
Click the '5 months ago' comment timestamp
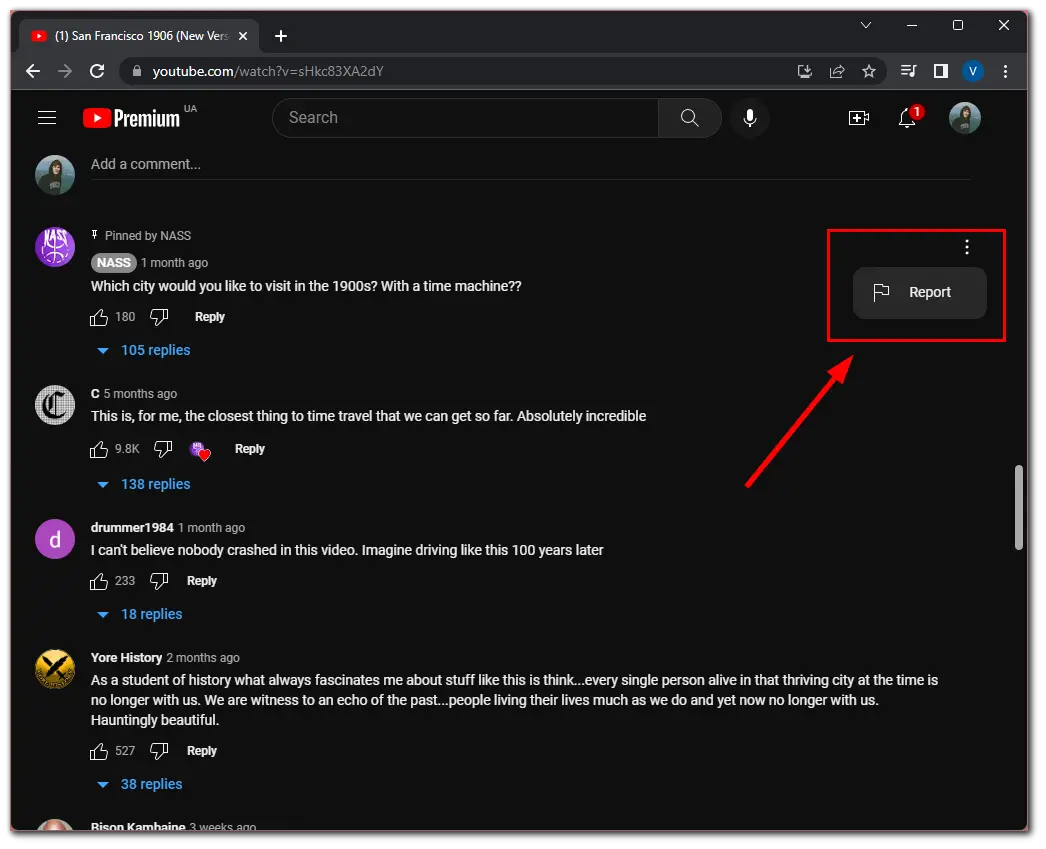[x=140, y=393]
